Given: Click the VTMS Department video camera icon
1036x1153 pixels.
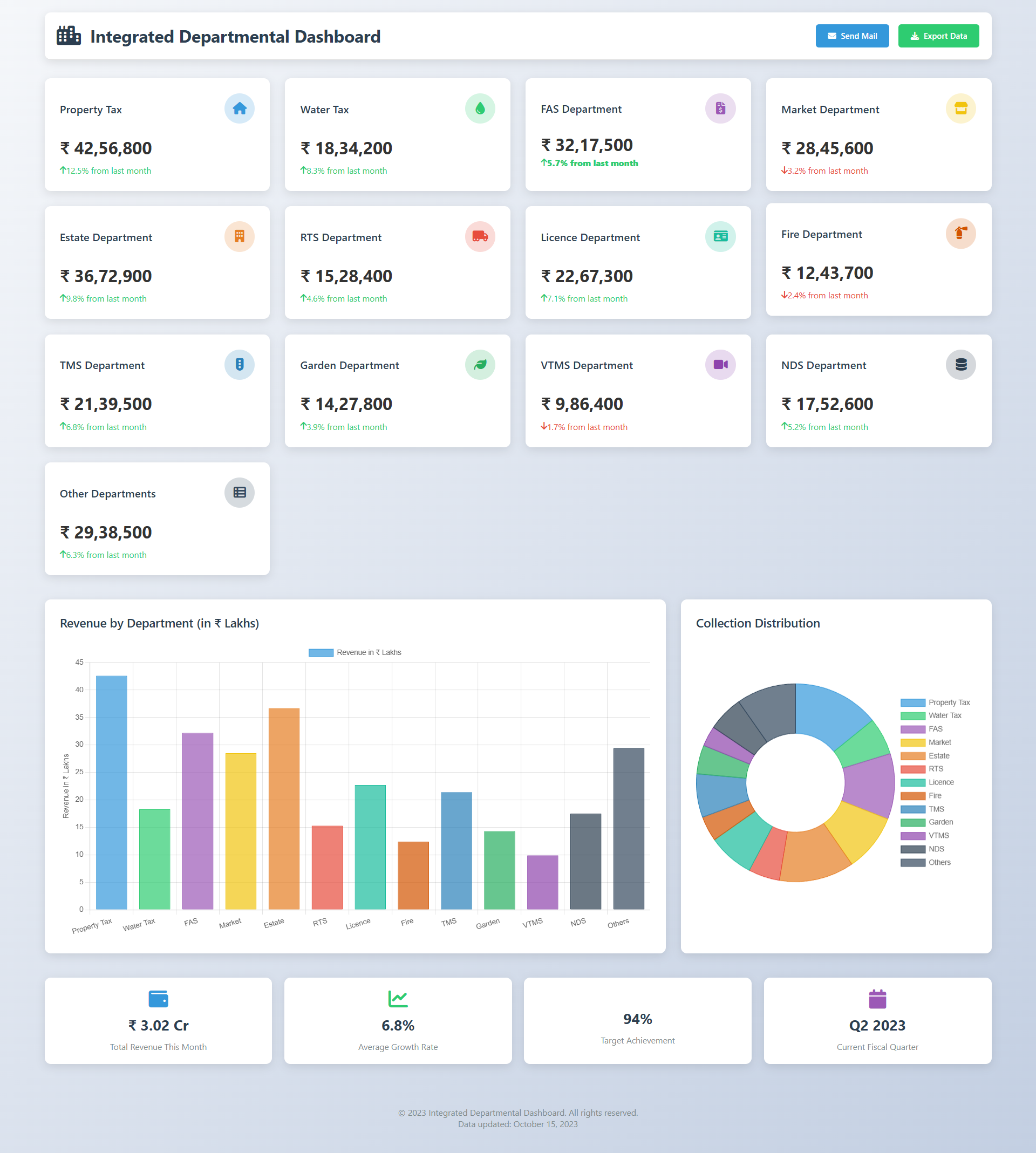Looking at the screenshot, I should coord(720,364).
